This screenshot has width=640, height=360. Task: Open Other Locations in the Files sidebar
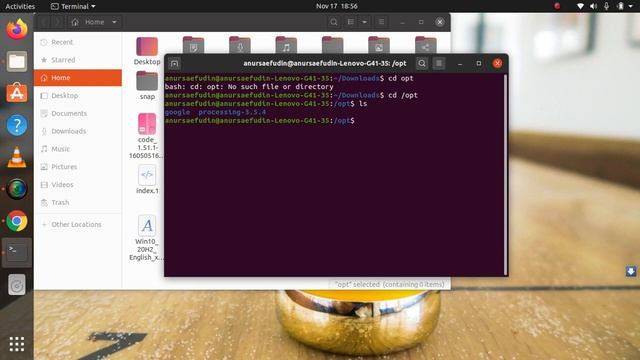click(78, 224)
